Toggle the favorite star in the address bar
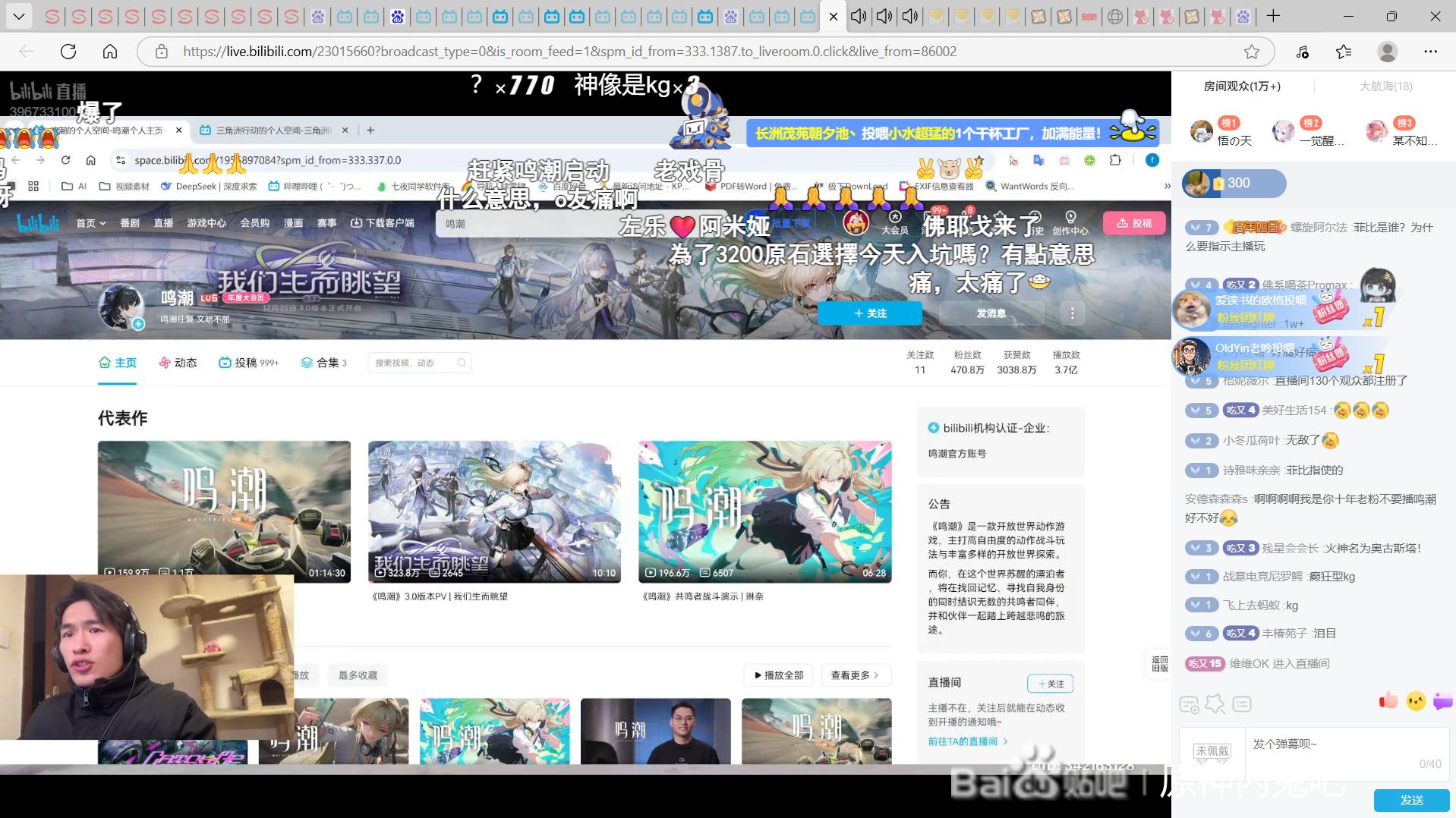This screenshot has width=1456, height=818. pyautogui.click(x=1252, y=52)
